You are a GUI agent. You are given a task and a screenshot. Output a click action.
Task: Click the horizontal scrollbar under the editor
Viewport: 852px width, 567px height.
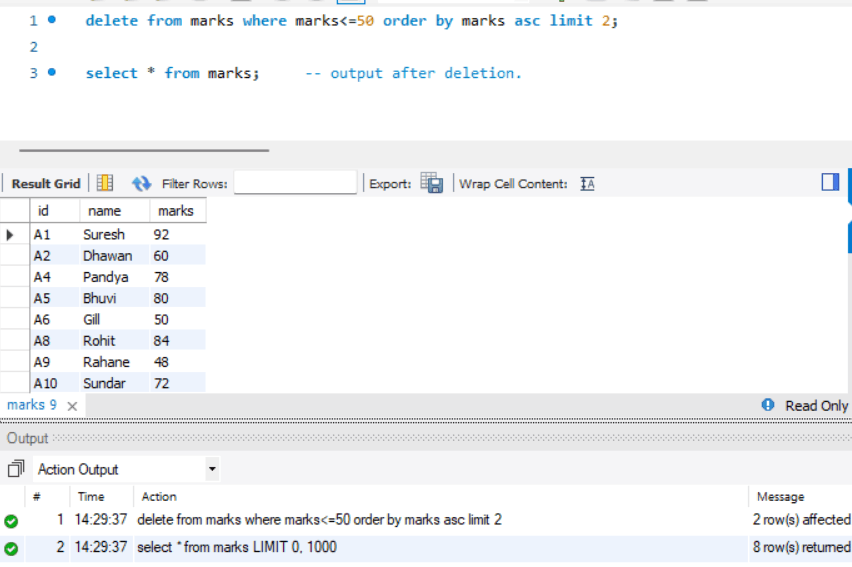click(x=144, y=150)
